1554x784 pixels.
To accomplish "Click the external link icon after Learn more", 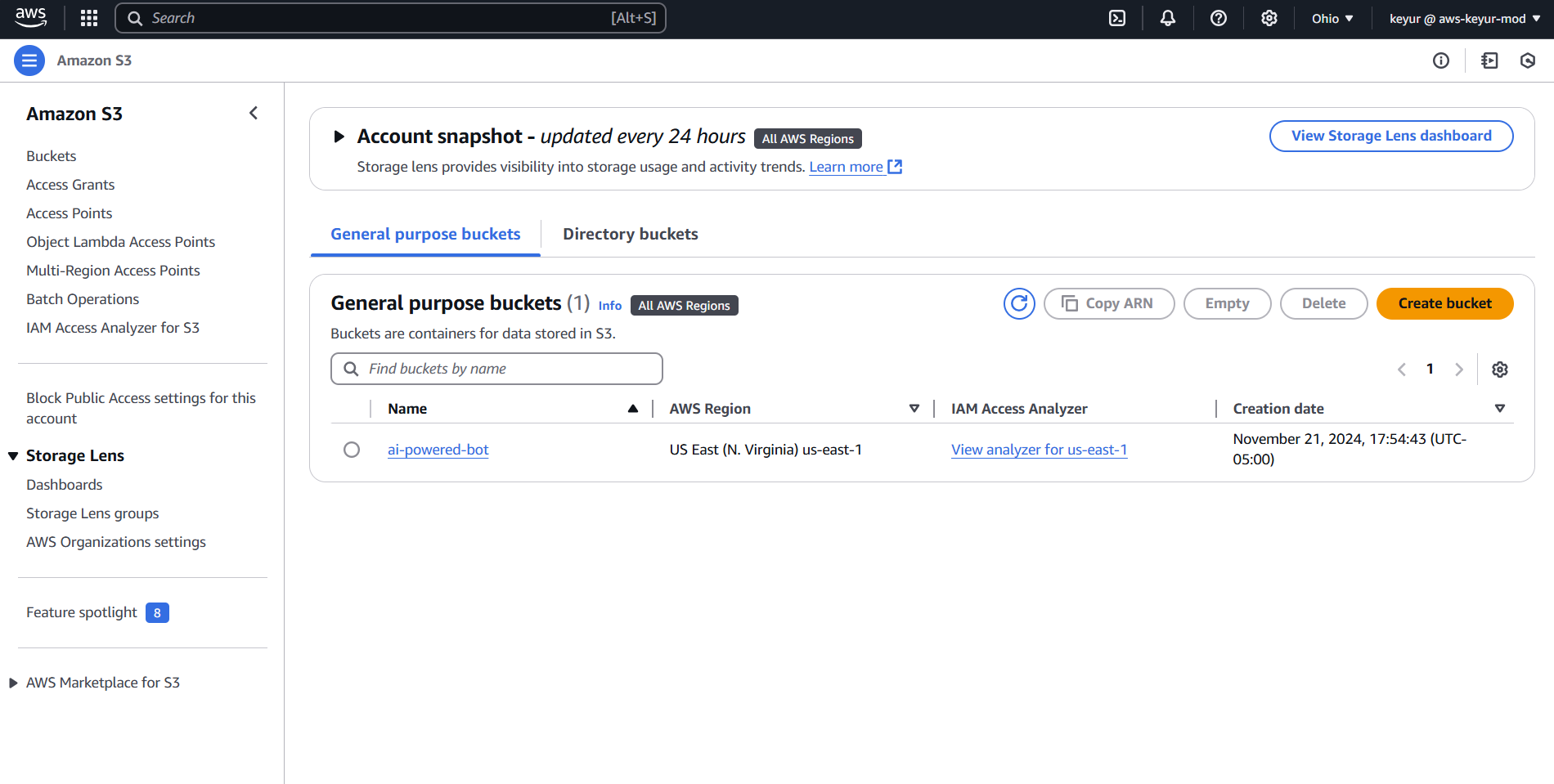I will [x=896, y=167].
